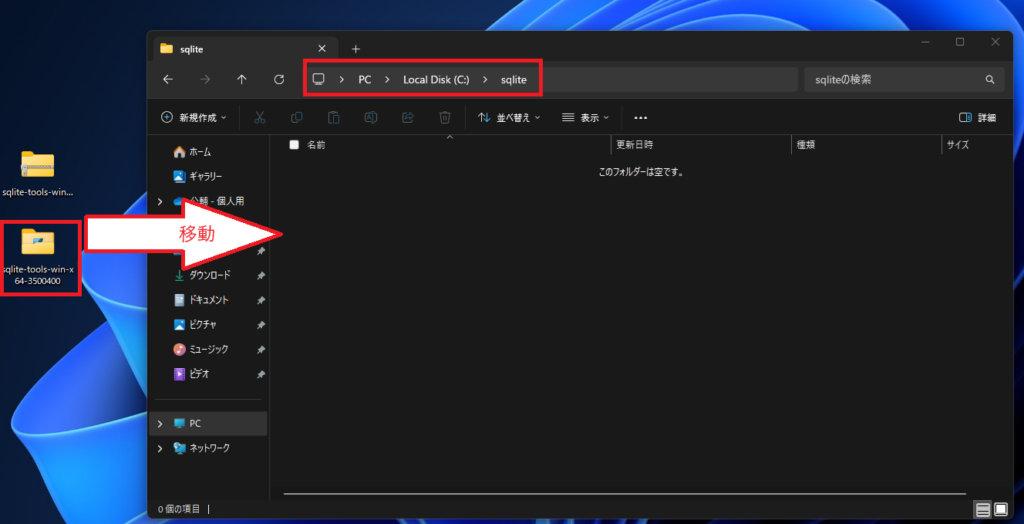Screen dimensions: 1024x524
Task: Click chevron after Local Disk (C:)
Action: (485, 80)
